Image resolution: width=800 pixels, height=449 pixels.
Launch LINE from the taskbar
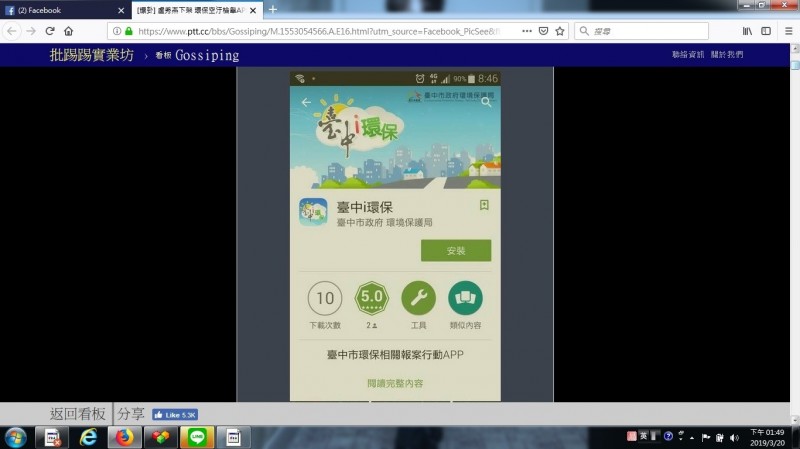pos(197,437)
